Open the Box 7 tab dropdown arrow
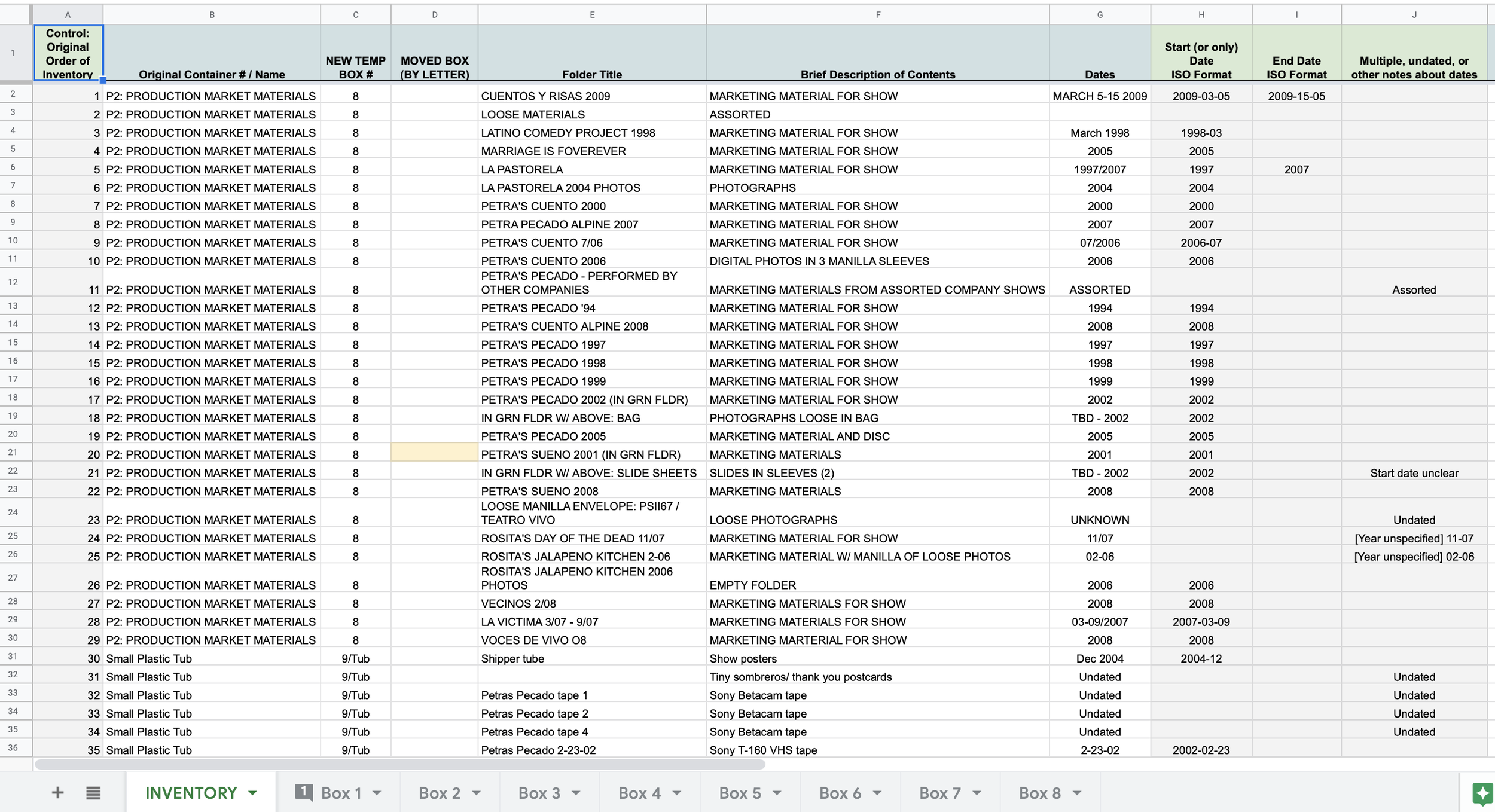The width and height of the screenshot is (1495, 812). pos(977,793)
